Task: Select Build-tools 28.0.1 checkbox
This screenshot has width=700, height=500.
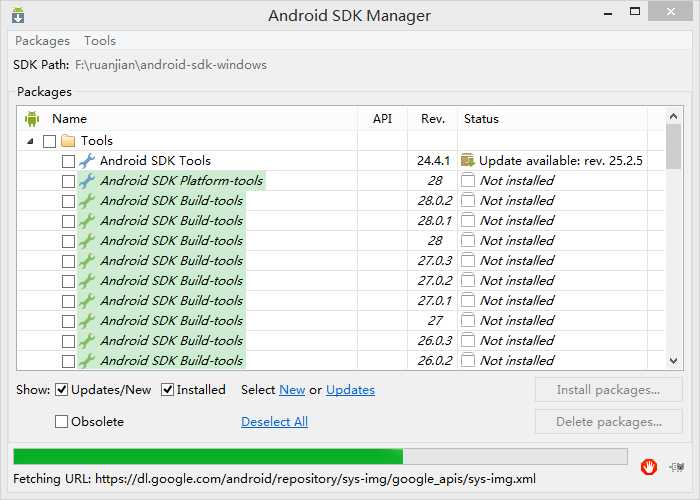Action: click(68, 221)
